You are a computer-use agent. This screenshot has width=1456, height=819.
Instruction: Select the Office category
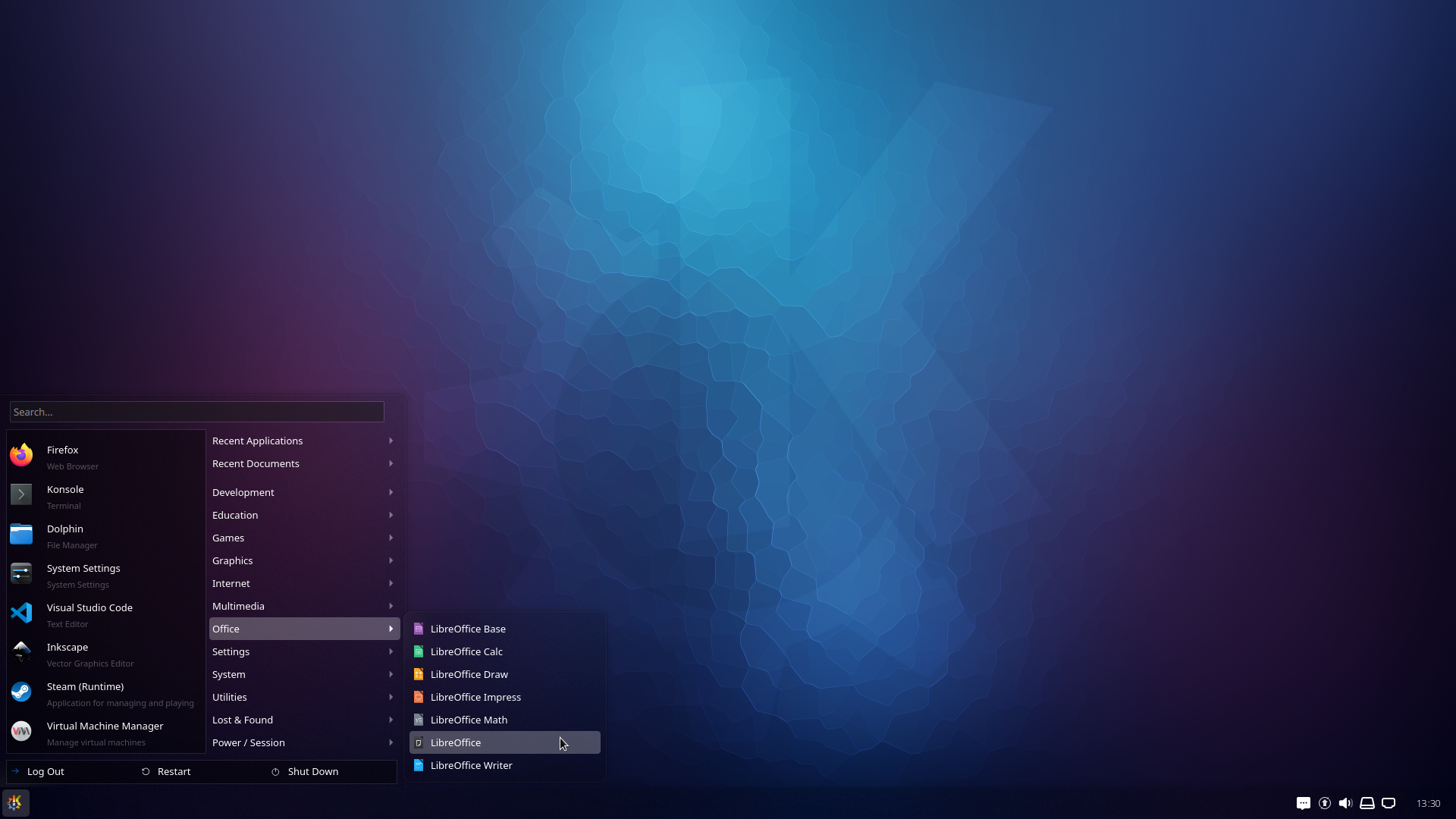(x=304, y=629)
